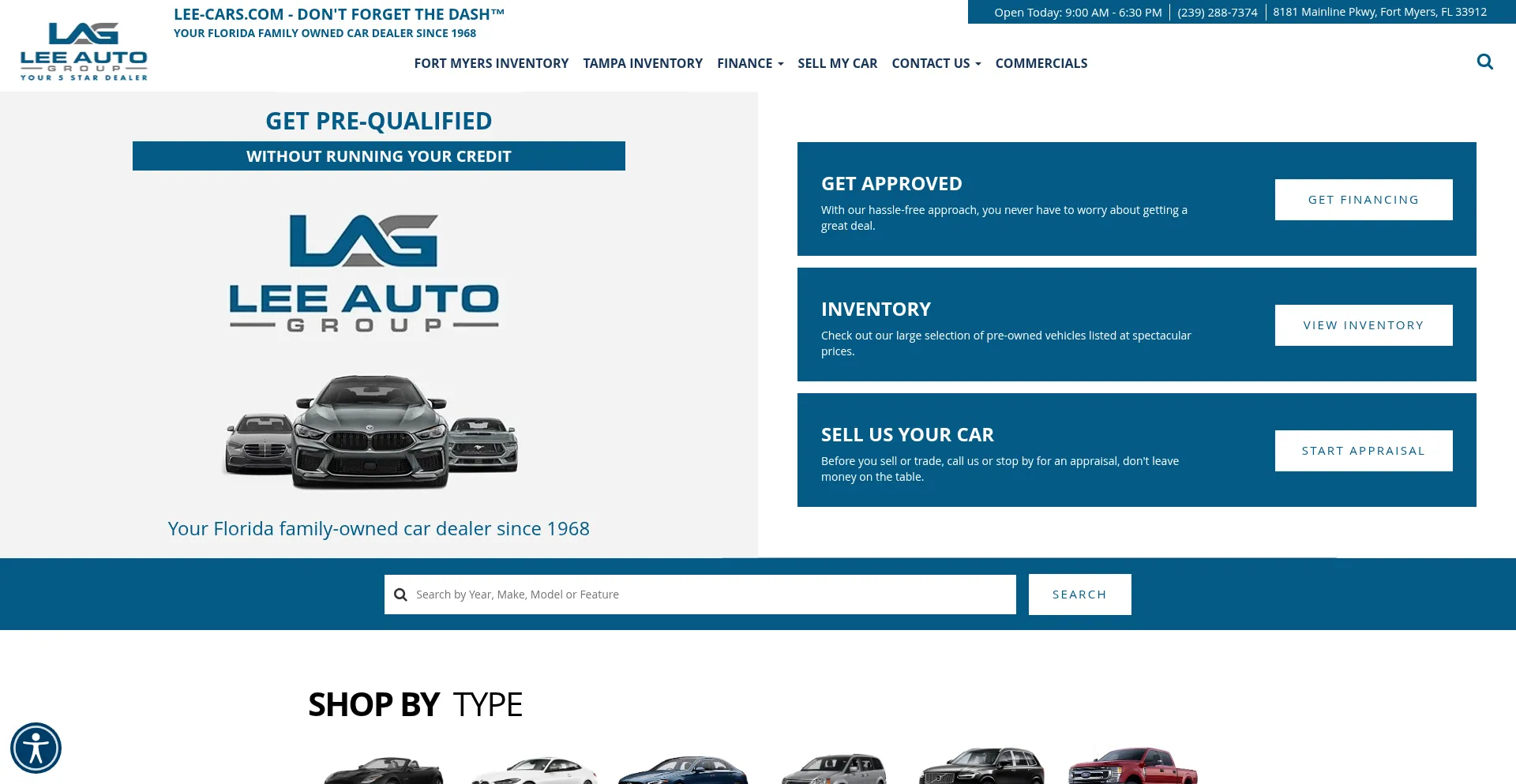1516x784 pixels.
Task: Open the site search magnifier icon
Action: point(1484,62)
